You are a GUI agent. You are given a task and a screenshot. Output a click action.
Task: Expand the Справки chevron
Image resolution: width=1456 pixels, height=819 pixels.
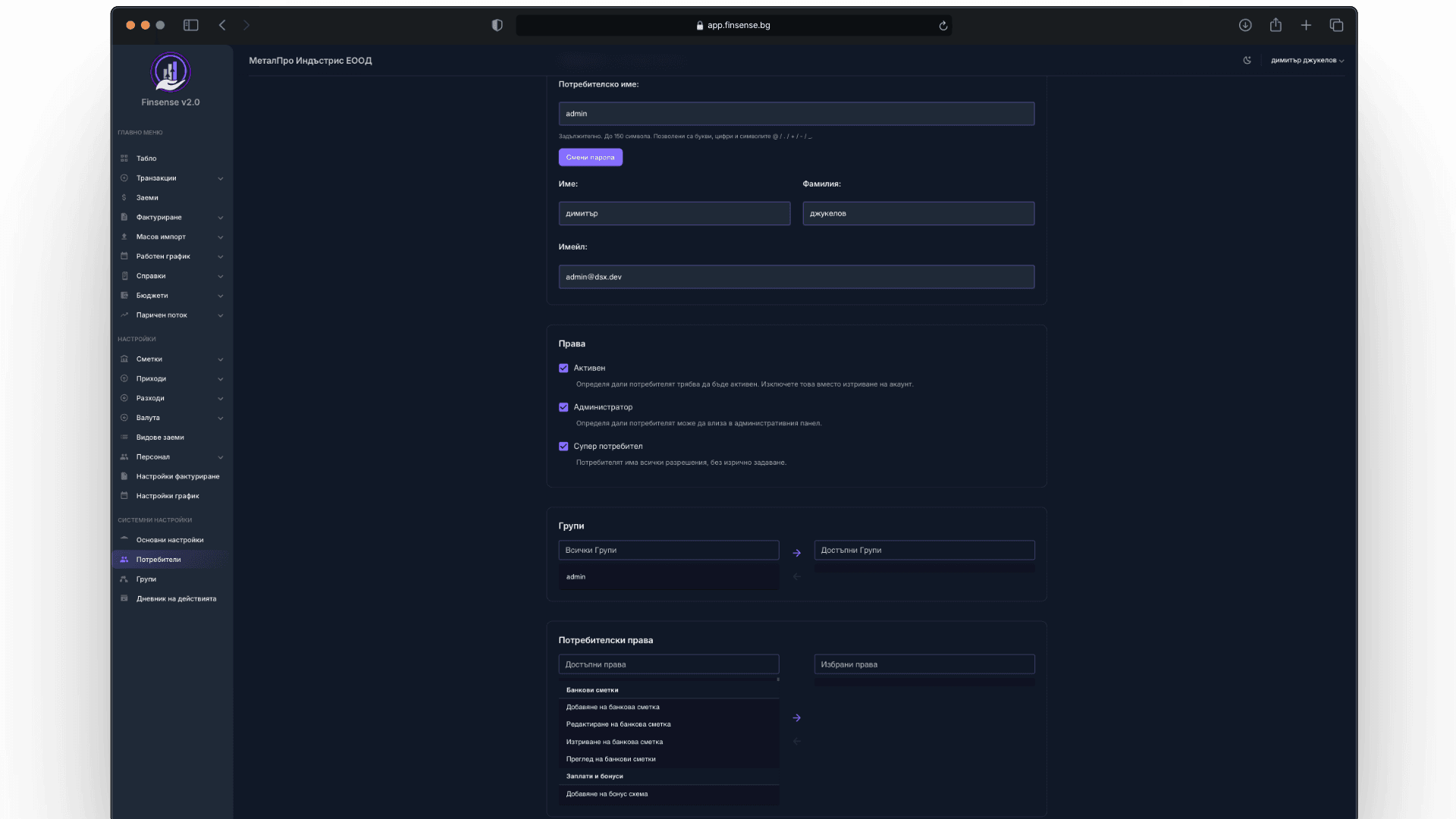pyautogui.click(x=221, y=277)
